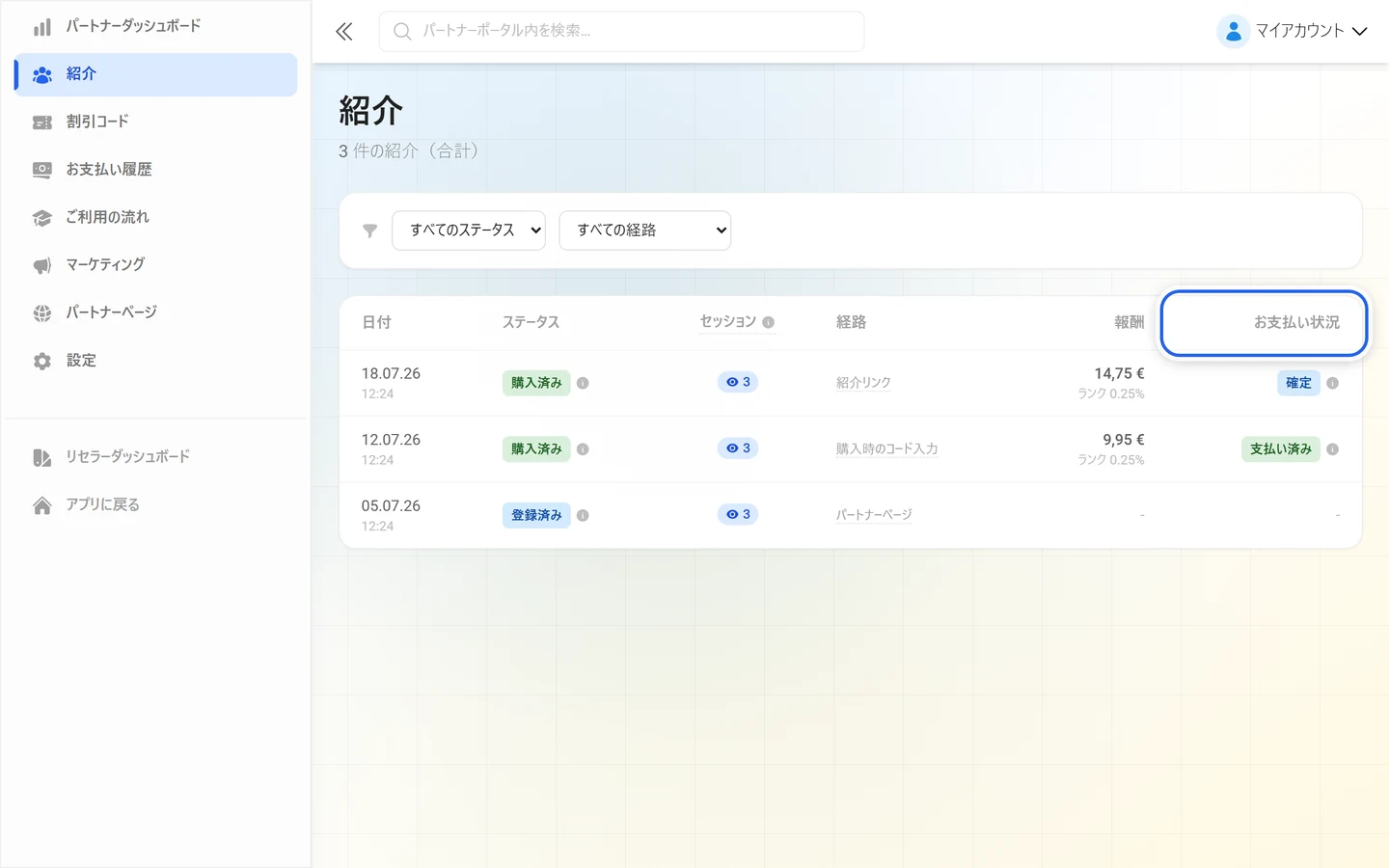Click the search magnifier icon
Screen dimensions: 1389x868
[x=402, y=32]
